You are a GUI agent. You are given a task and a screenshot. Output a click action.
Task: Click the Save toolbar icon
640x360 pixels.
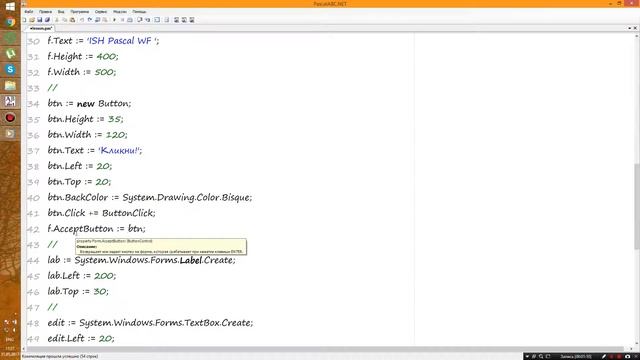click(x=40, y=20)
